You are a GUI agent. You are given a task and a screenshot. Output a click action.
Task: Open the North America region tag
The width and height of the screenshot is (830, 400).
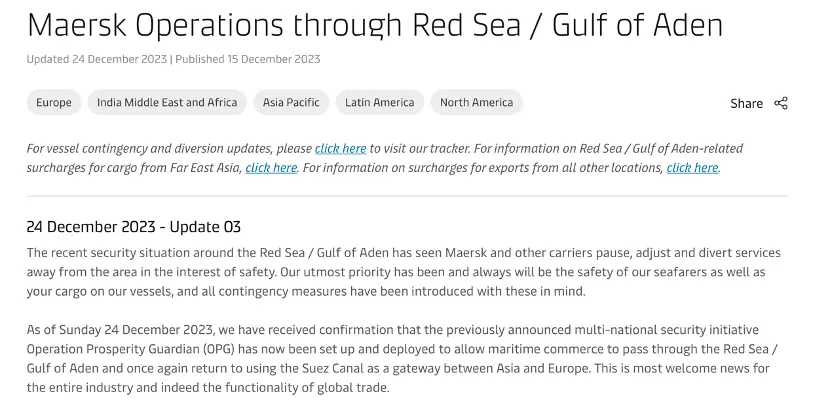pyautogui.click(x=476, y=102)
